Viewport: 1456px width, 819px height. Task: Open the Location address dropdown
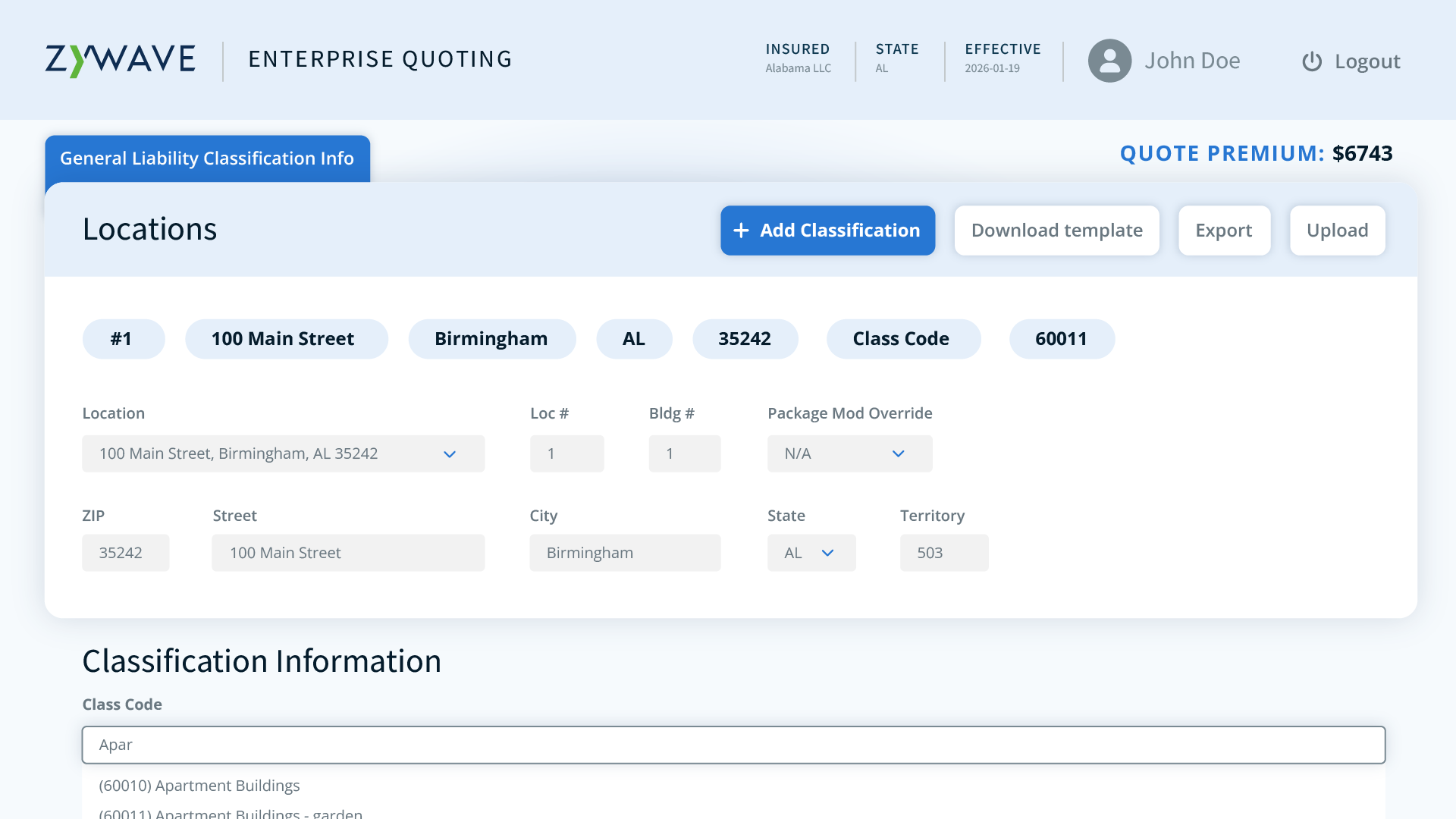coord(450,453)
